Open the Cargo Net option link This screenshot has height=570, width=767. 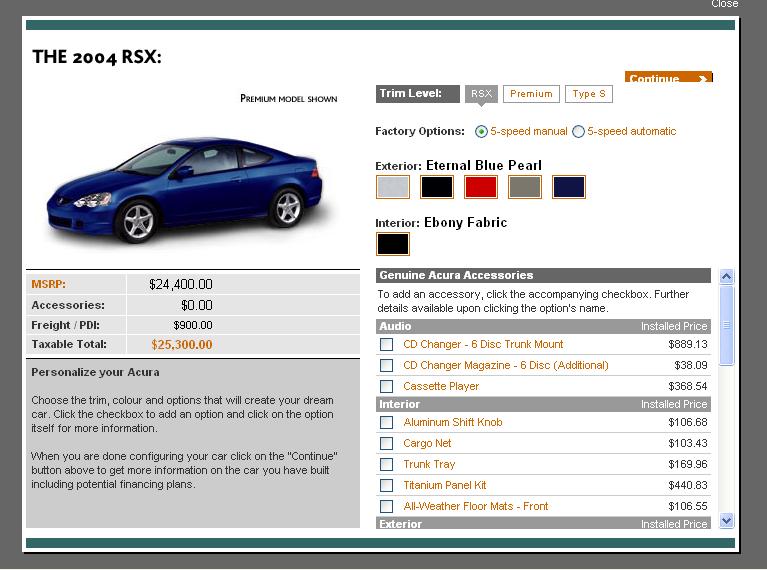click(427, 444)
